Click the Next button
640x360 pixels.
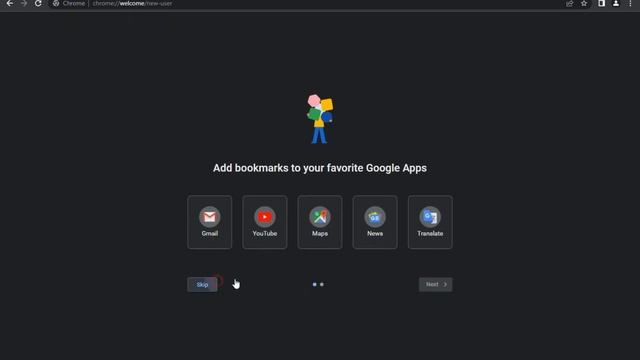[x=436, y=284]
